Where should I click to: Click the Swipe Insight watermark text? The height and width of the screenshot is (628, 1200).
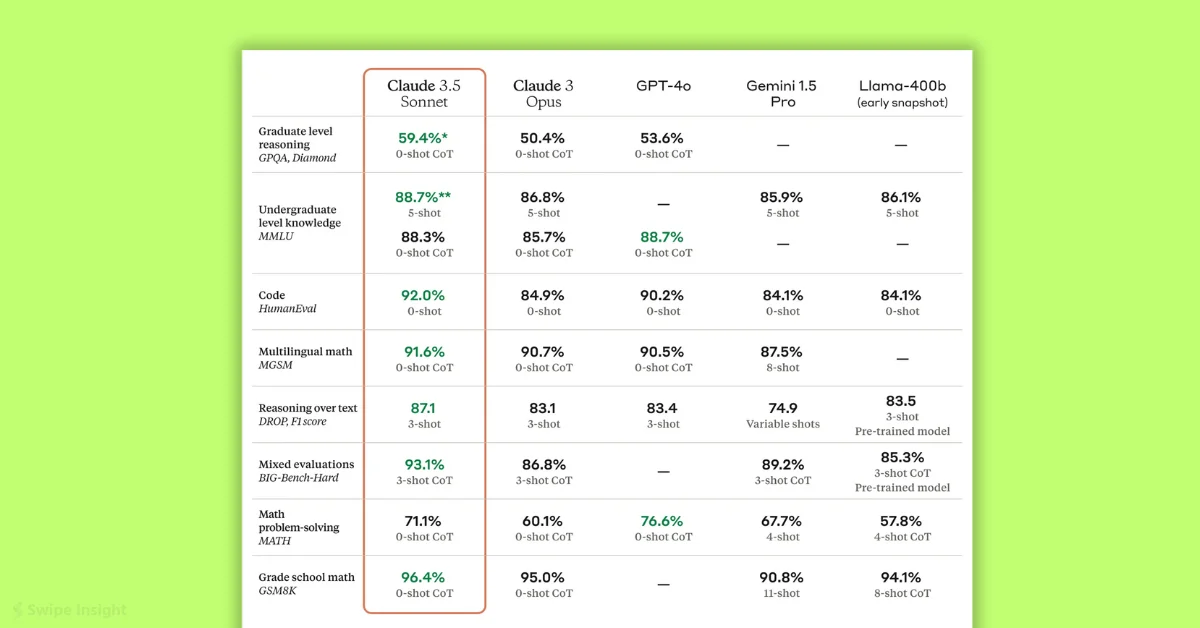click(78, 609)
